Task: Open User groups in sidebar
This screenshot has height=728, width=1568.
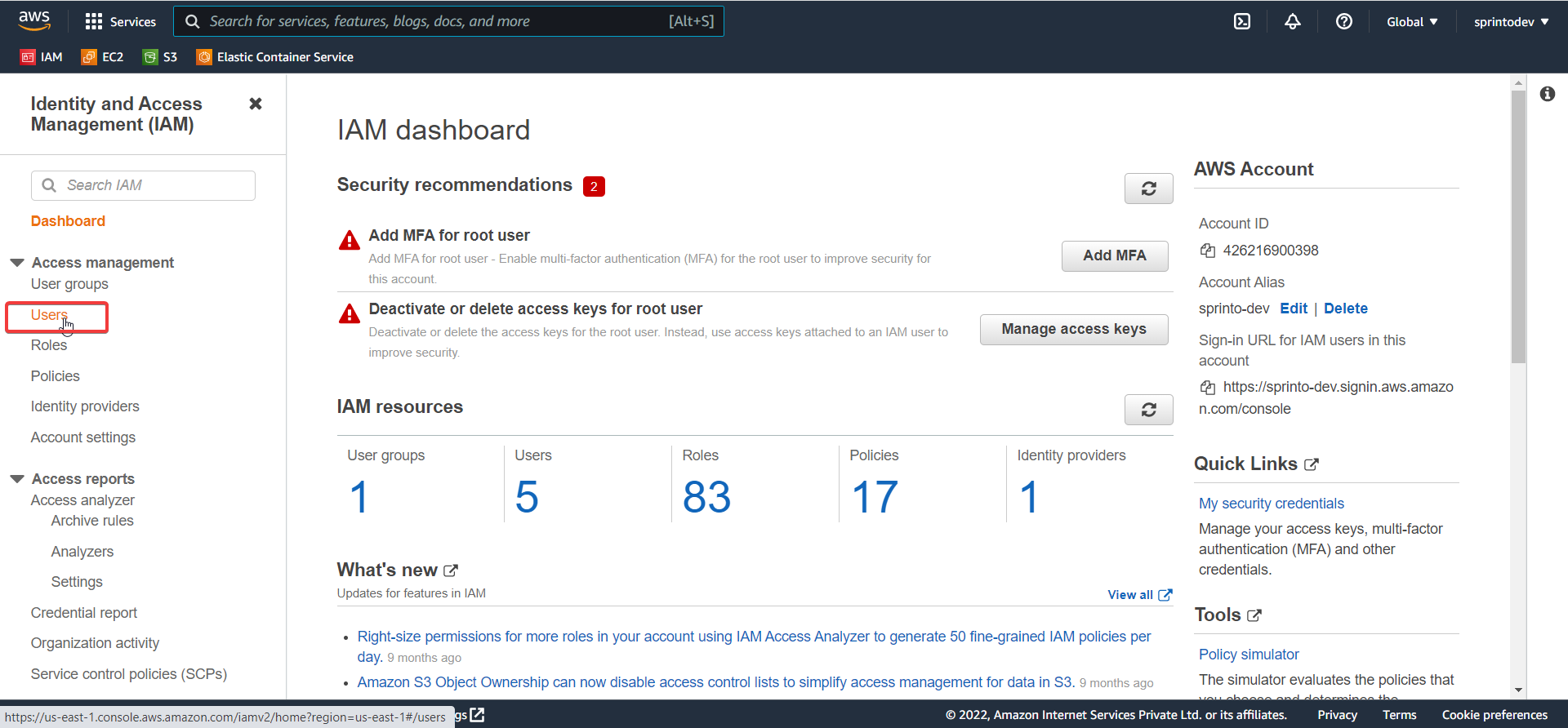Action: pos(69,284)
